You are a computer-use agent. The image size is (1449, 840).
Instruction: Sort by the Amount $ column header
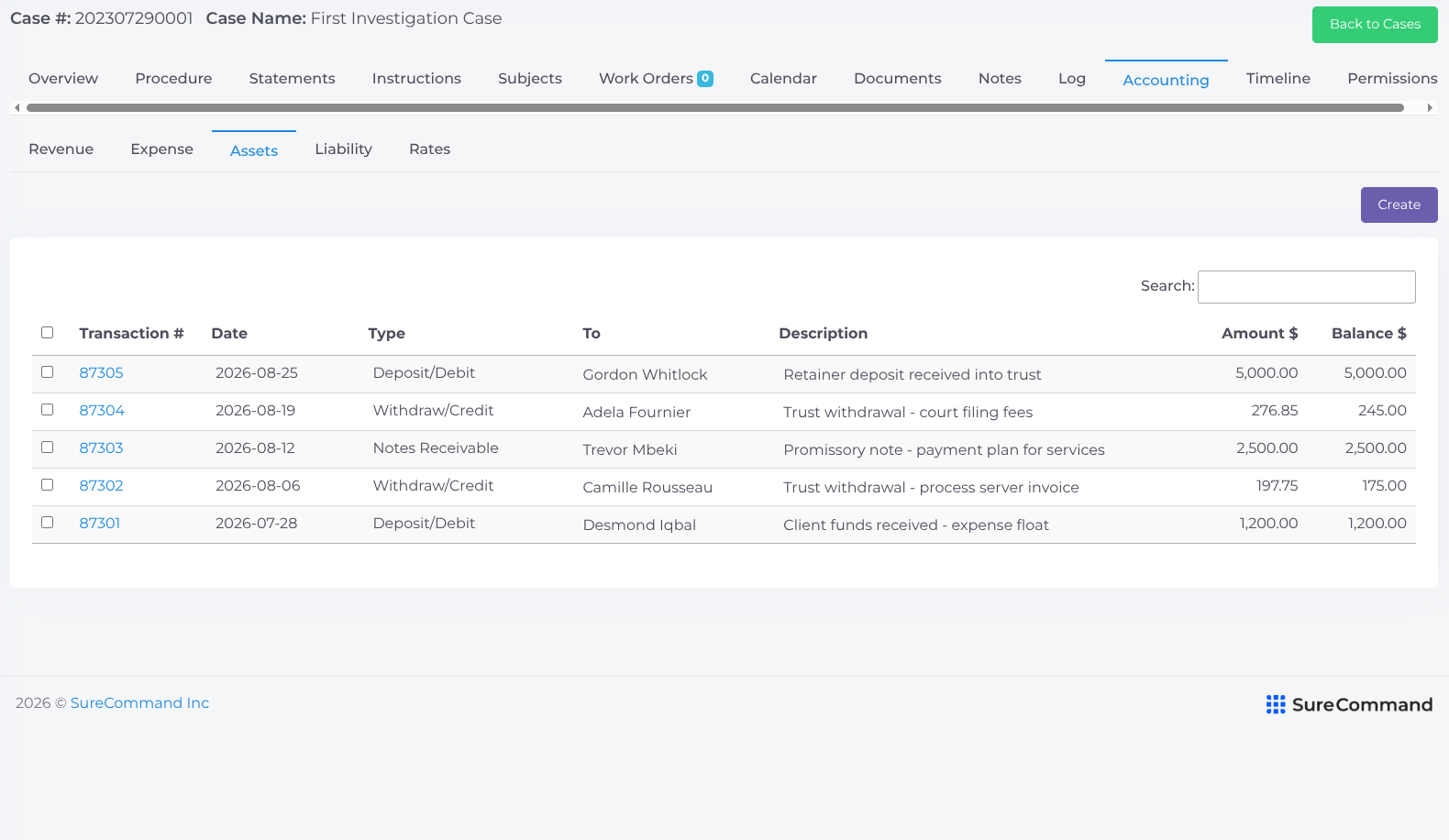1259,334
